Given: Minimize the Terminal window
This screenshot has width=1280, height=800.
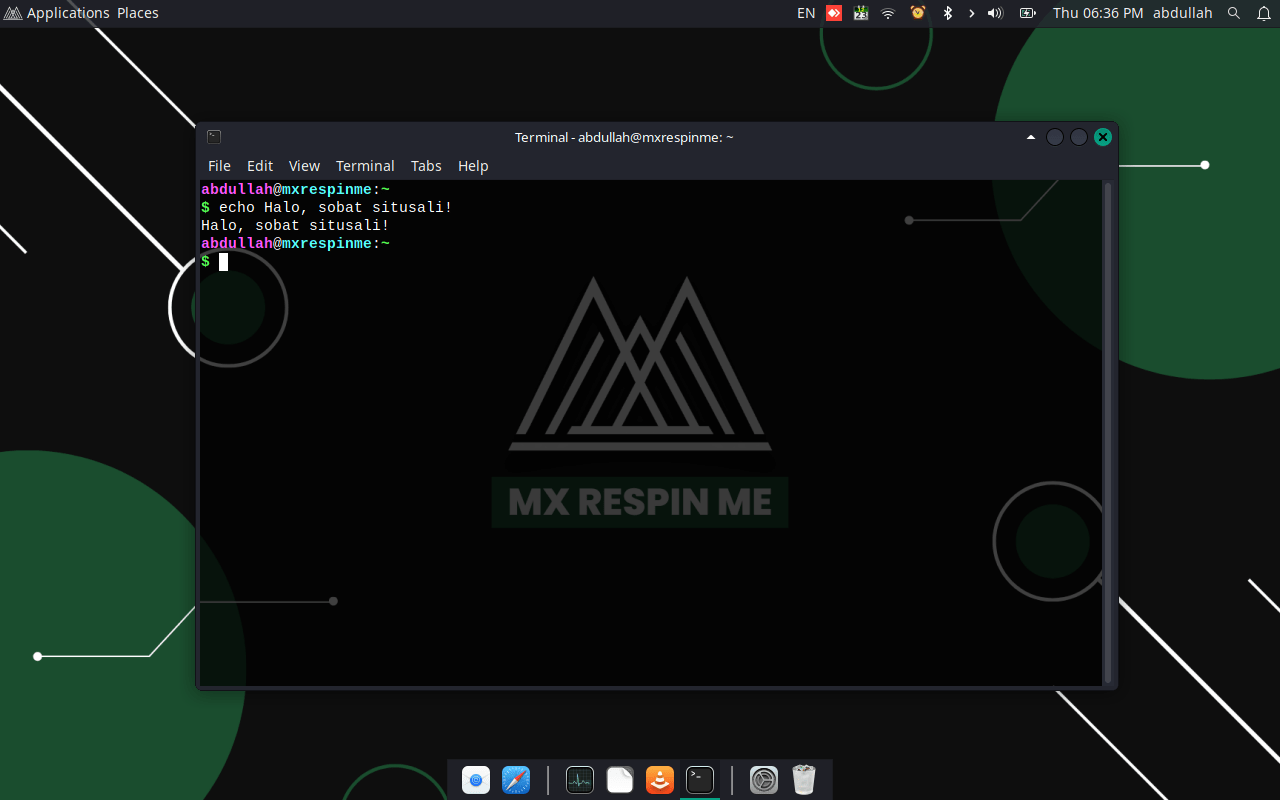Looking at the screenshot, I should (1055, 137).
